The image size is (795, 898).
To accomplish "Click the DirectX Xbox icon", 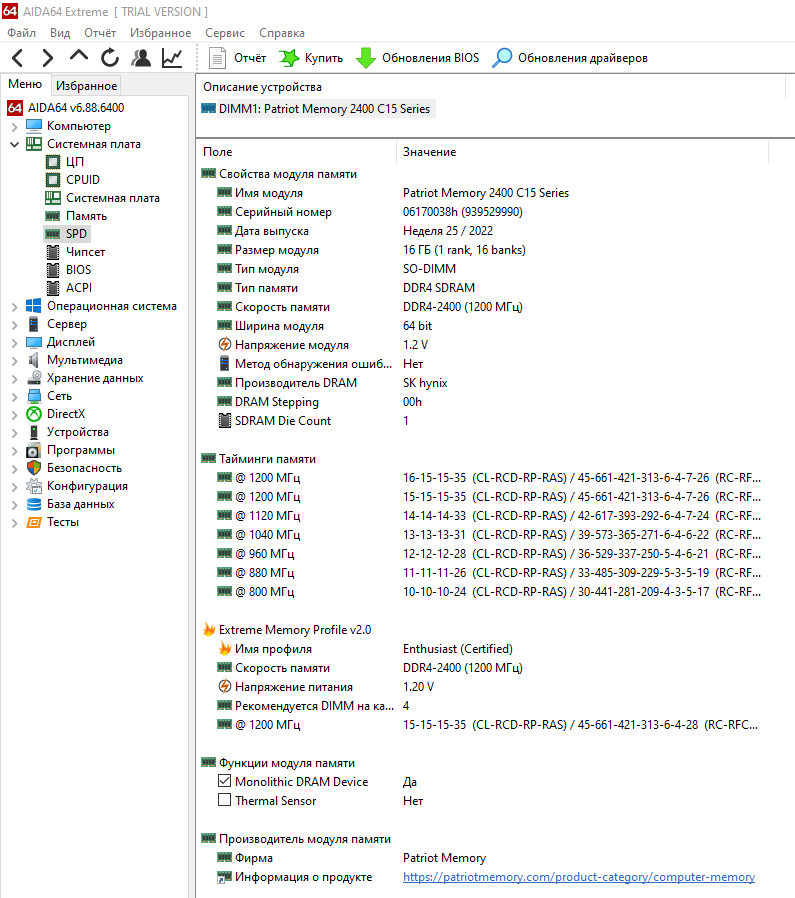I will [34, 414].
